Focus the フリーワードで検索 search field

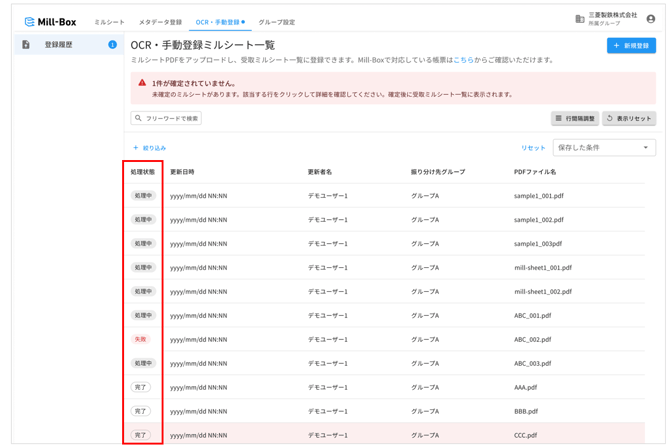tap(166, 118)
